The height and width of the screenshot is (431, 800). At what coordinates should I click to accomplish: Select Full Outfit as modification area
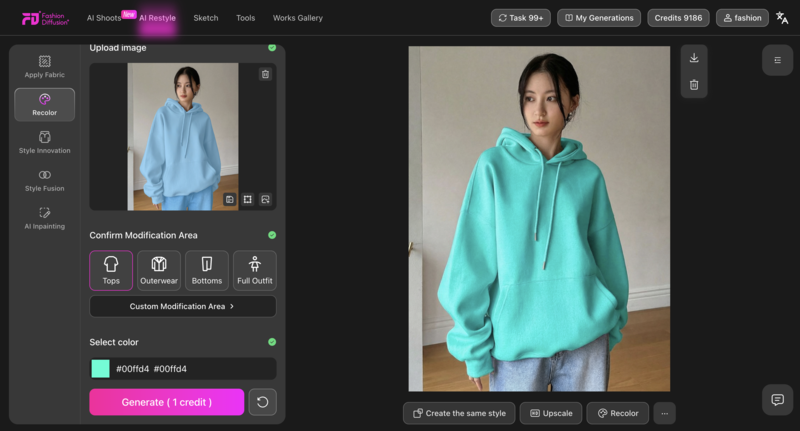[x=255, y=270]
